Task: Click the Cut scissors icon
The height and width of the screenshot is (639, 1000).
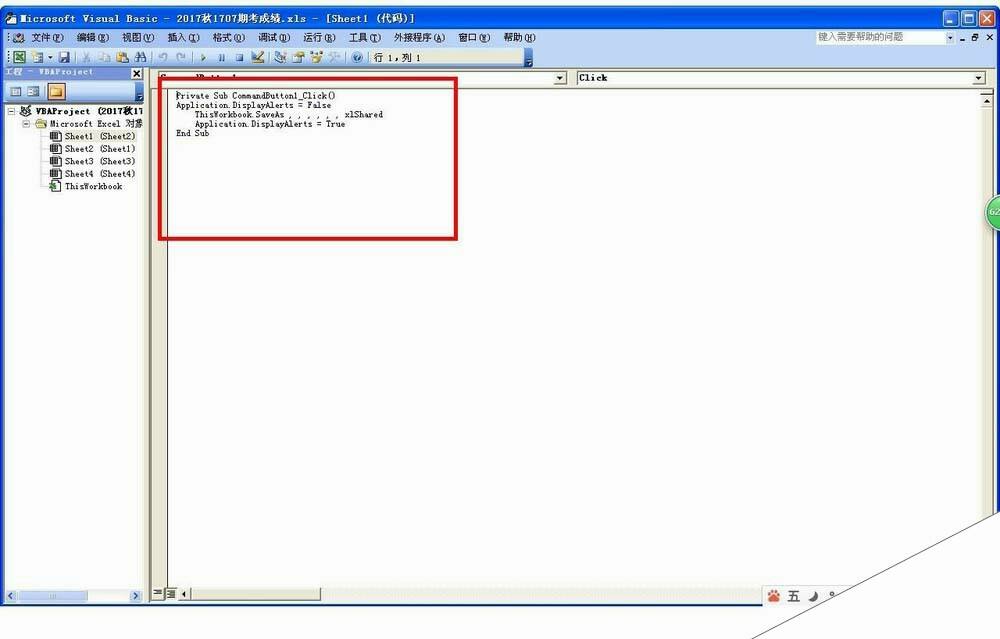Action: tap(86, 57)
